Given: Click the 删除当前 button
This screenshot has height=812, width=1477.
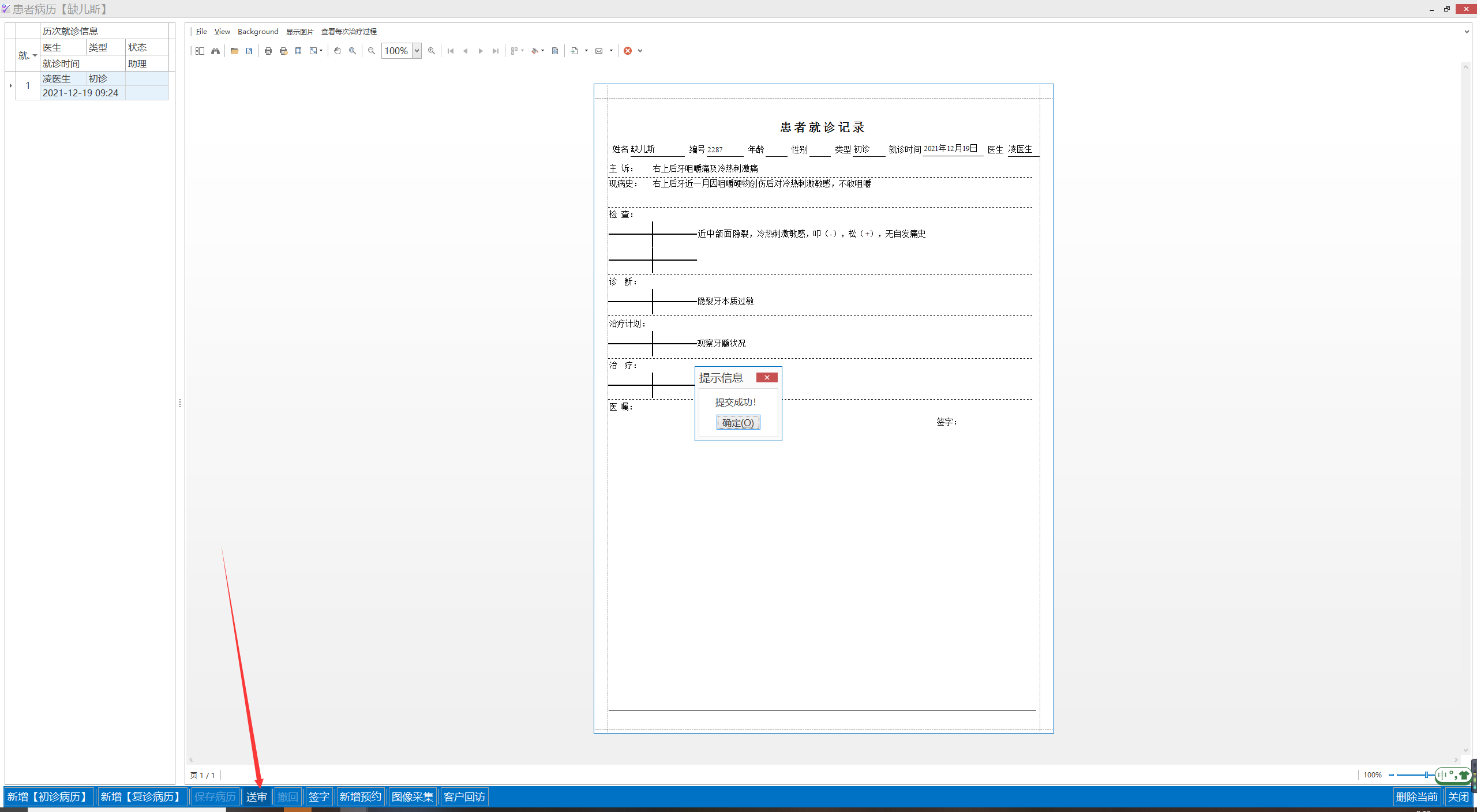Looking at the screenshot, I should tap(1417, 797).
